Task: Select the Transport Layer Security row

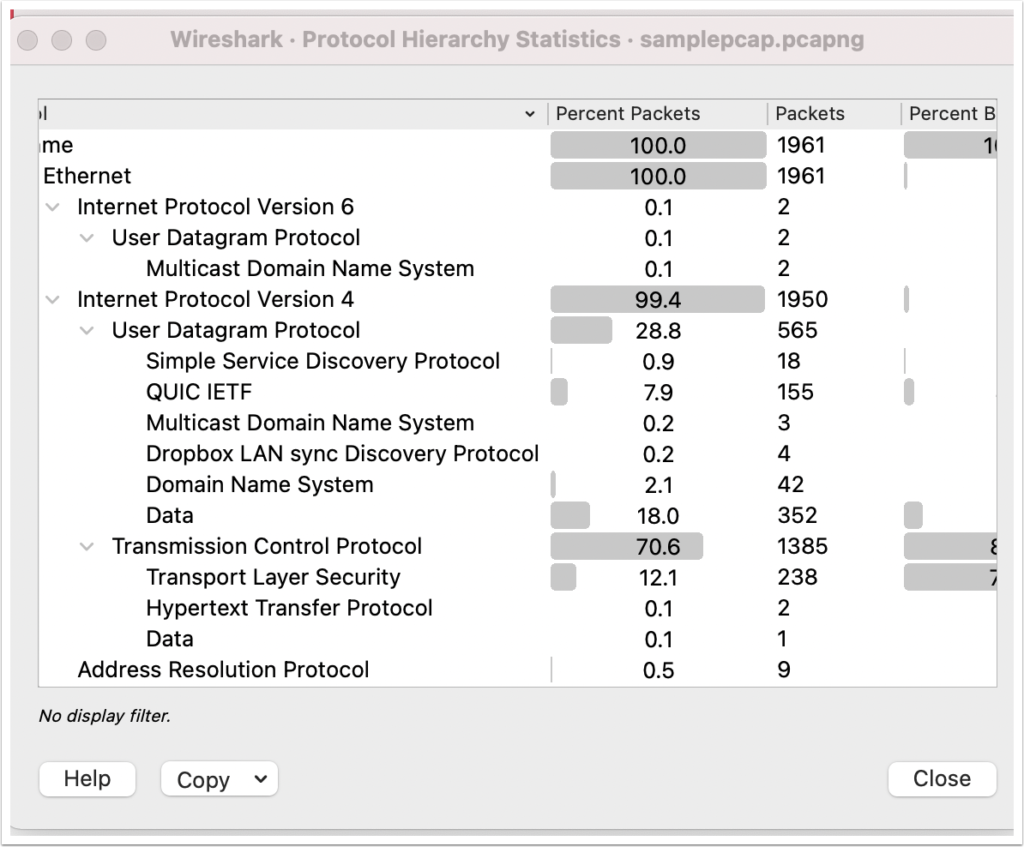Action: pos(273,577)
